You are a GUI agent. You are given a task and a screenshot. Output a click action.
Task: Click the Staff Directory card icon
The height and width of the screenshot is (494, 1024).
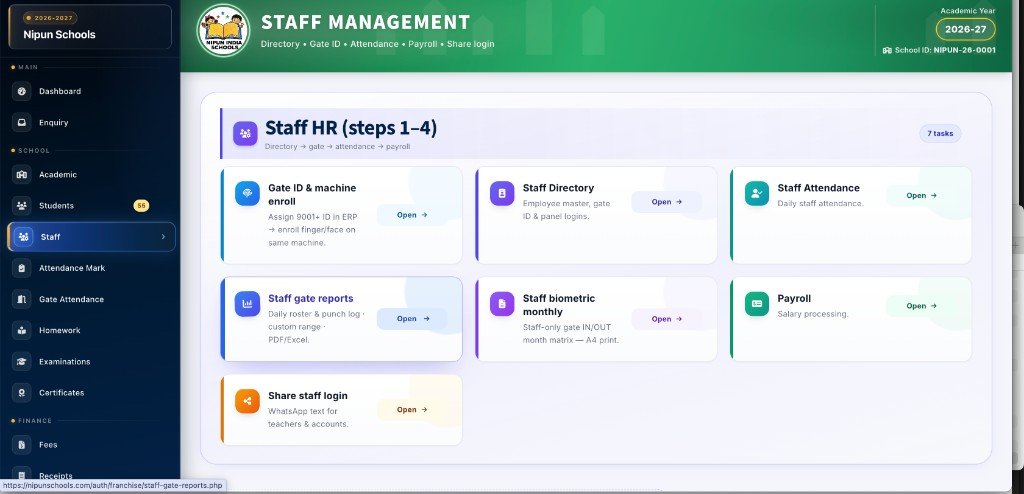click(x=502, y=193)
